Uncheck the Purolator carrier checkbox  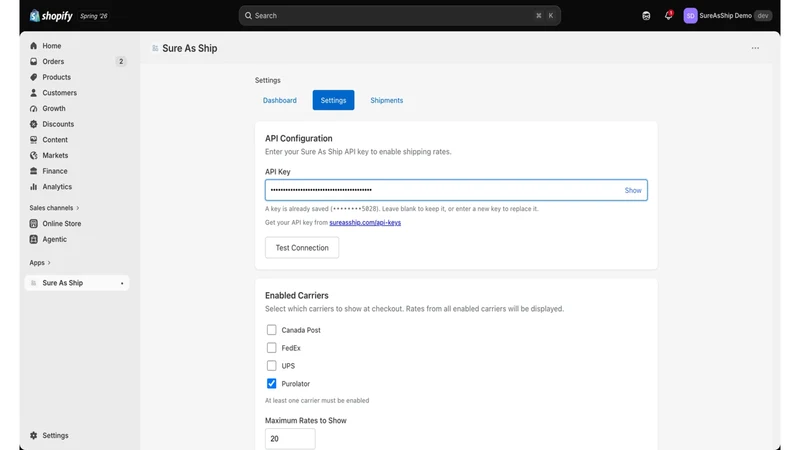coord(271,384)
